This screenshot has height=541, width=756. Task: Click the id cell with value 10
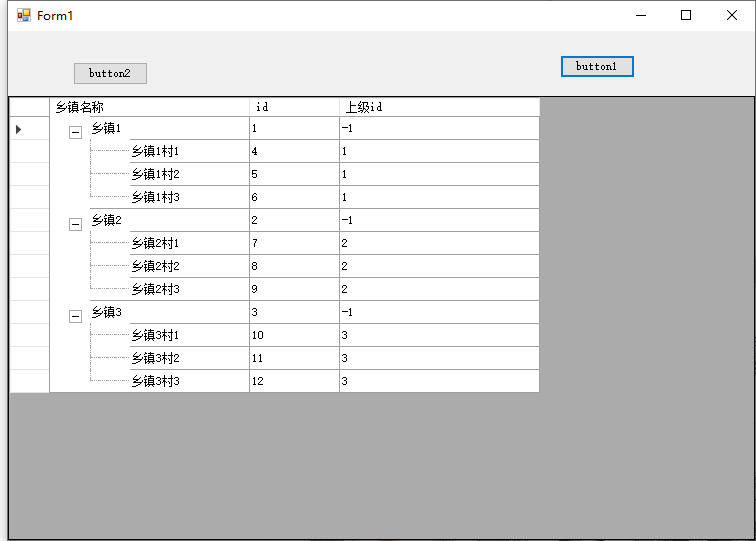pos(293,335)
